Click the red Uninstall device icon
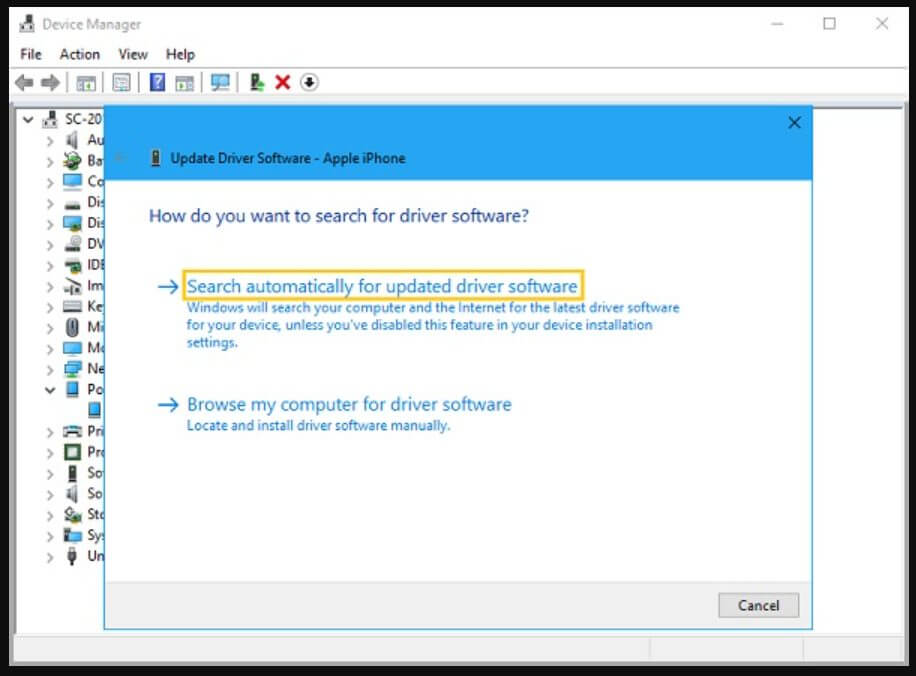916x676 pixels. [281, 82]
